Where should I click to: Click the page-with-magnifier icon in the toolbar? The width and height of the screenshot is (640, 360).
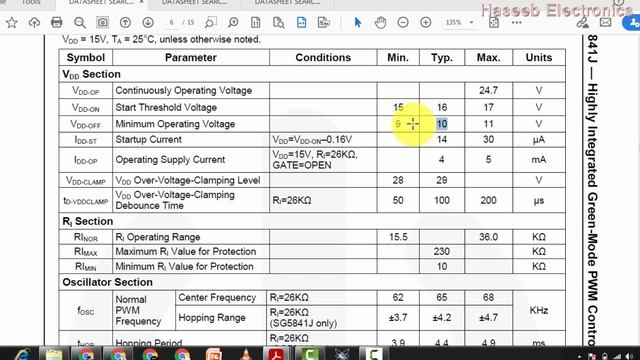coord(279,22)
